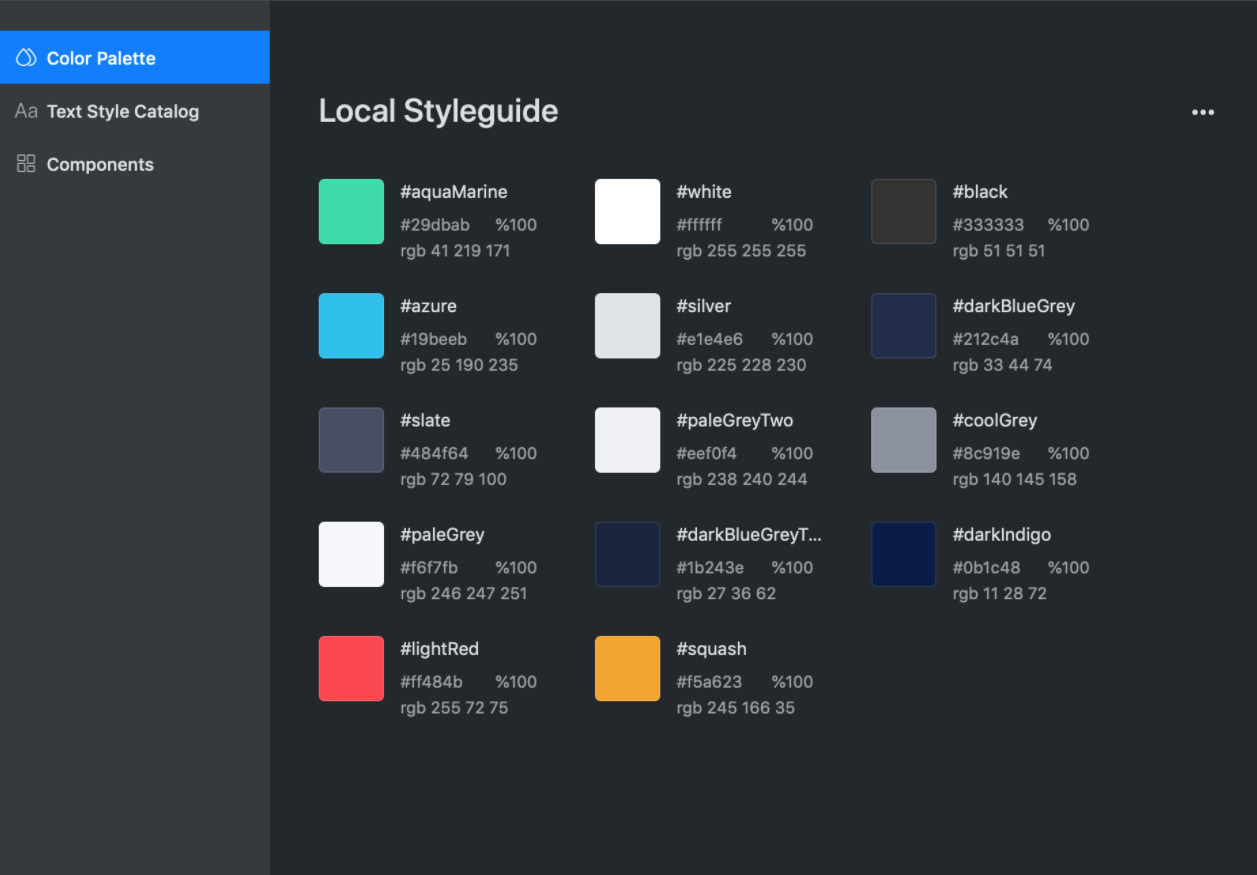Select the darkBlueGrey color swatch
The image size is (1257, 875).
[x=903, y=326]
